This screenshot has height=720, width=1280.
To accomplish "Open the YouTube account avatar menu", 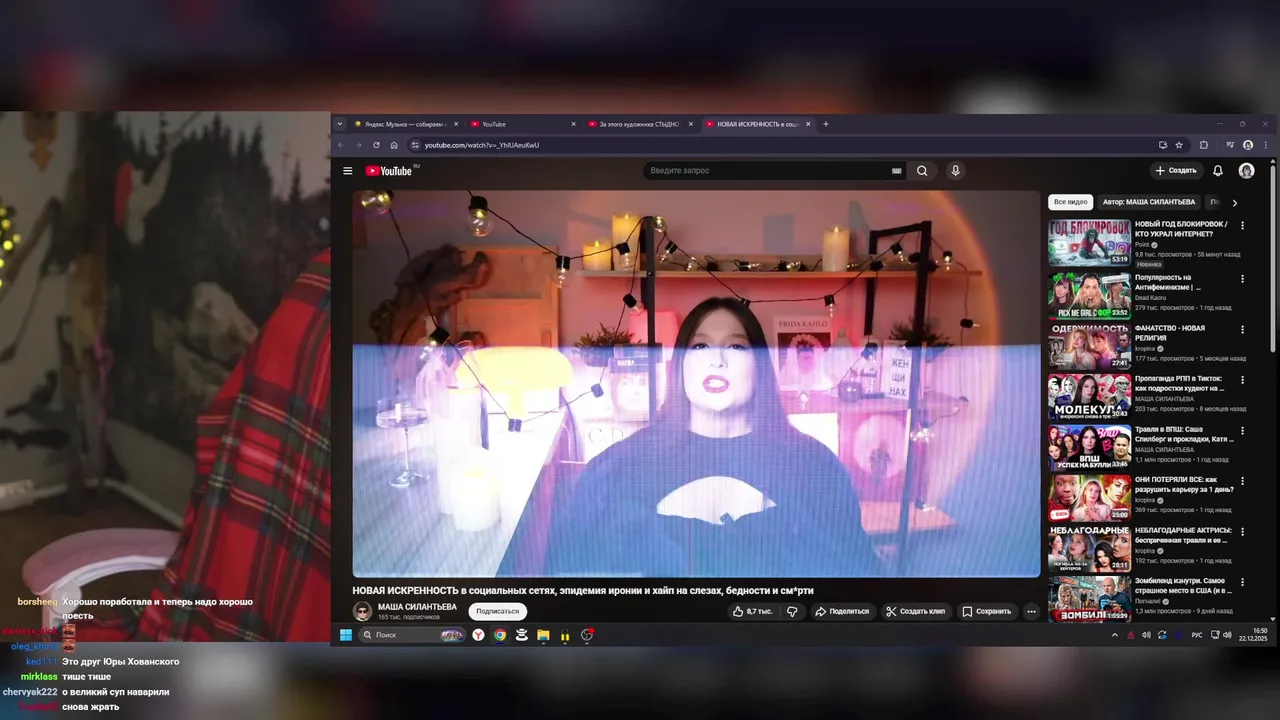I will 1246,171.
